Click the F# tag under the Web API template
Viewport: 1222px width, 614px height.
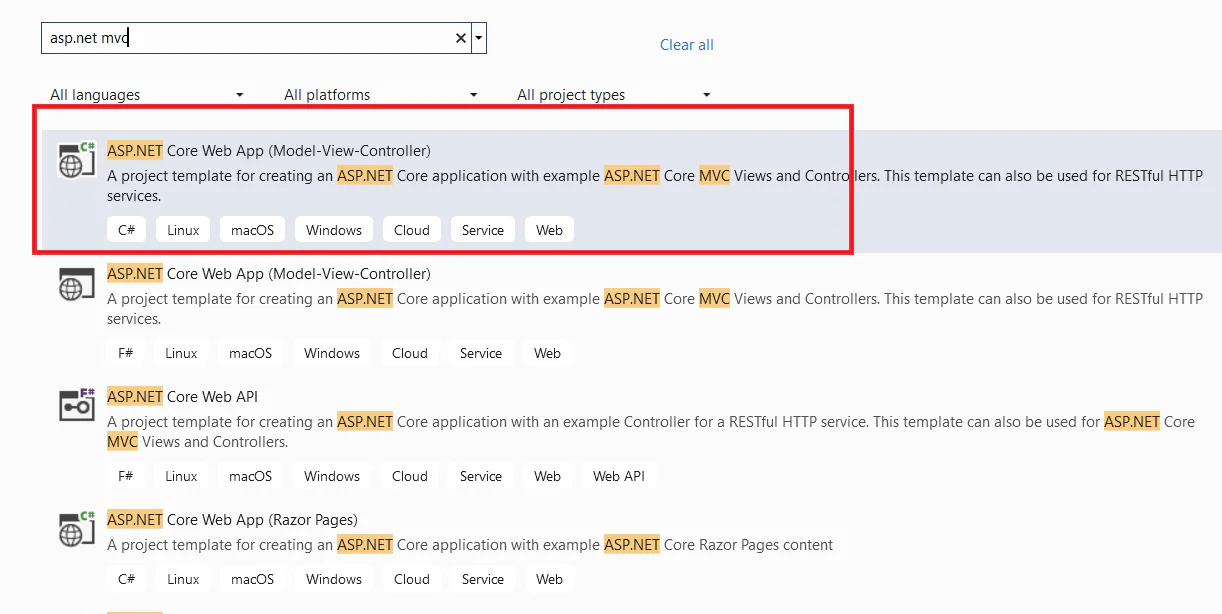click(125, 476)
